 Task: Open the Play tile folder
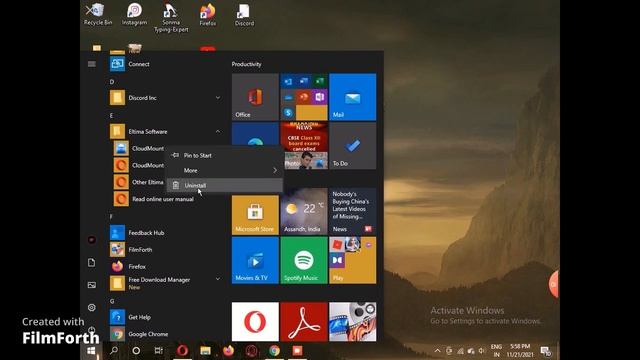pos(353,260)
